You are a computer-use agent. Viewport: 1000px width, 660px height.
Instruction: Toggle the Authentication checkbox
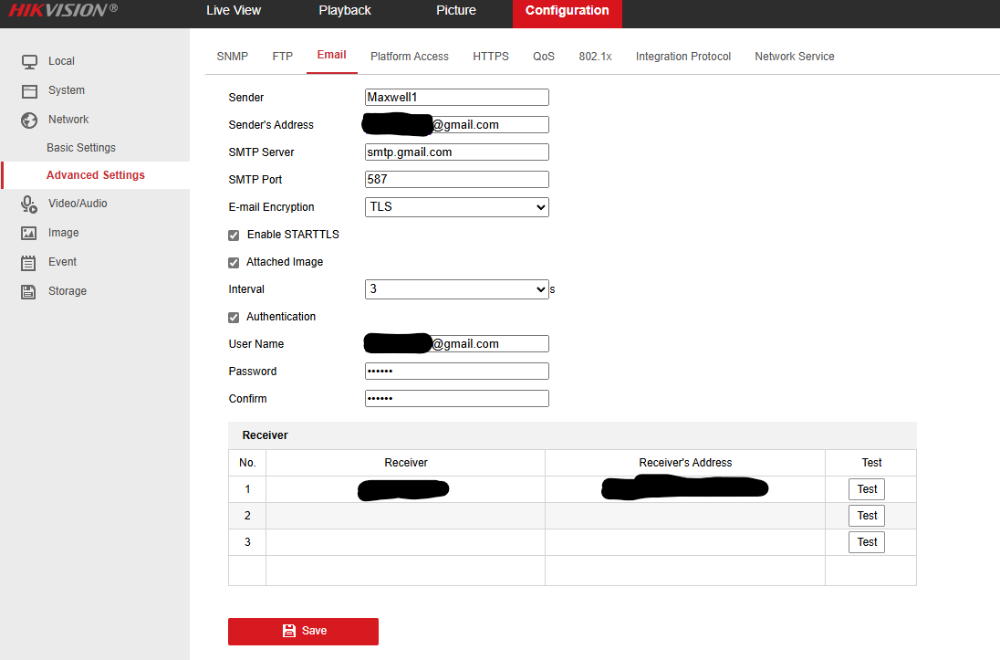(233, 318)
